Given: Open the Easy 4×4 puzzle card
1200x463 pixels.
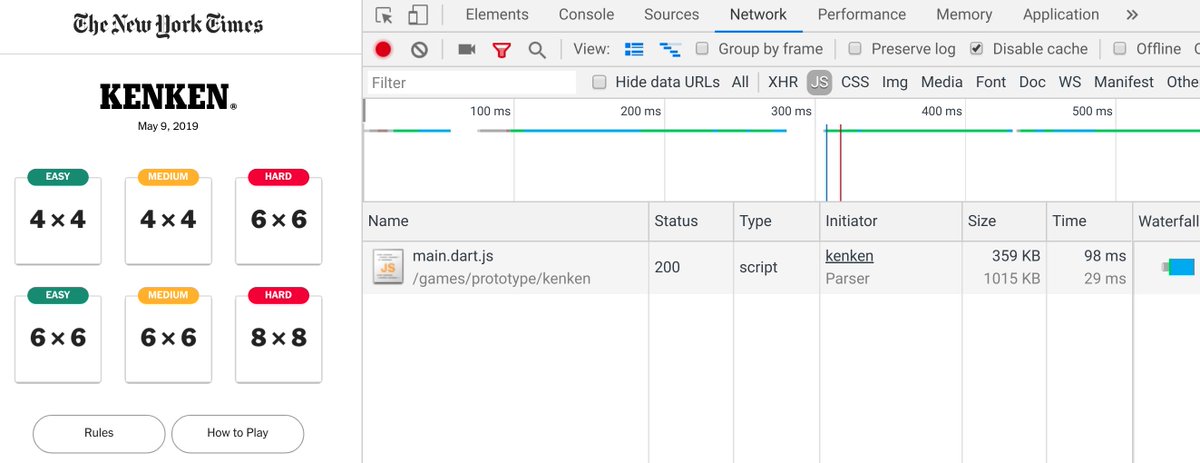Looking at the screenshot, I should coord(58,217).
